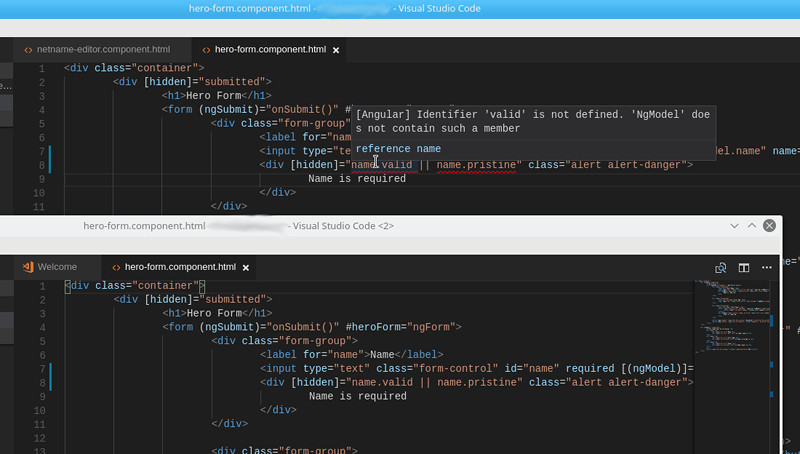Viewport: 800px width, 454px height.
Task: Open More Actions ellipsis menu
Action: 766,267
